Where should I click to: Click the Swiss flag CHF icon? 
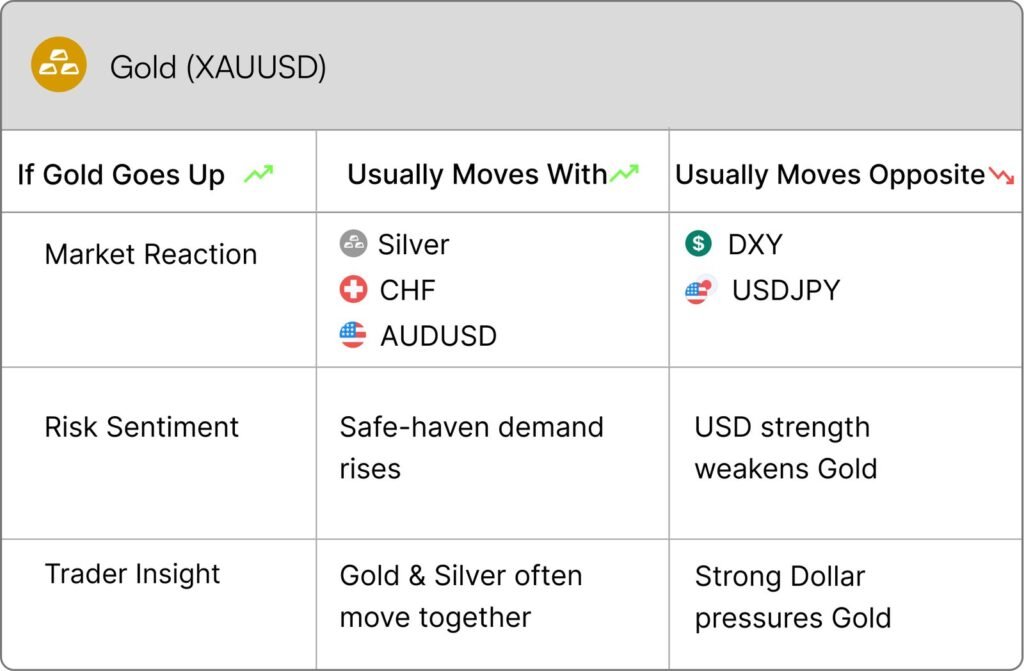click(x=353, y=289)
